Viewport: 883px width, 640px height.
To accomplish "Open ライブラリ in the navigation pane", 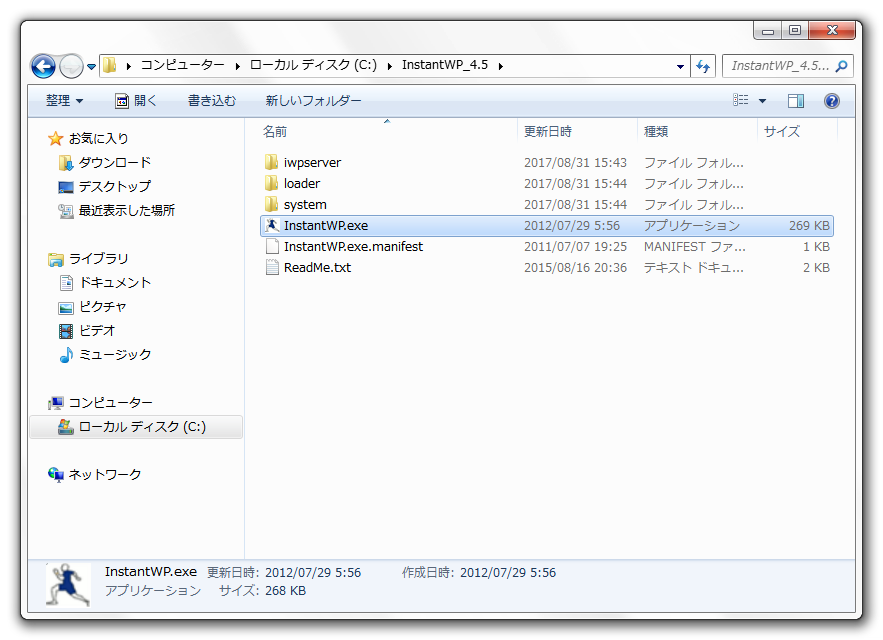I will click(x=99, y=259).
